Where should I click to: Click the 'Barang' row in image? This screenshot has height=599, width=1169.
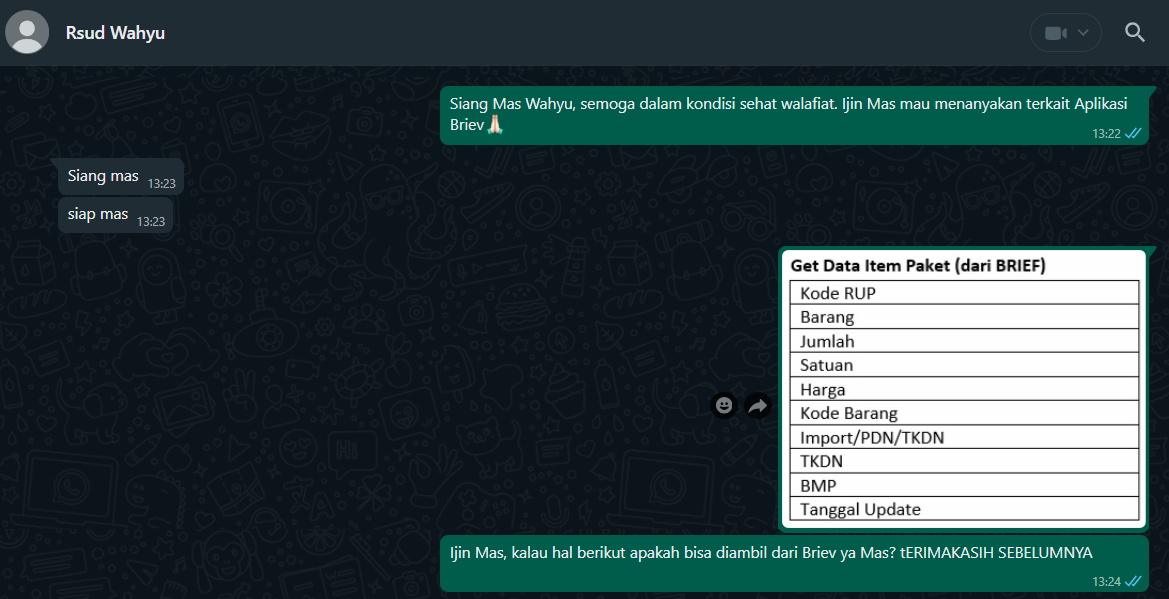click(964, 317)
